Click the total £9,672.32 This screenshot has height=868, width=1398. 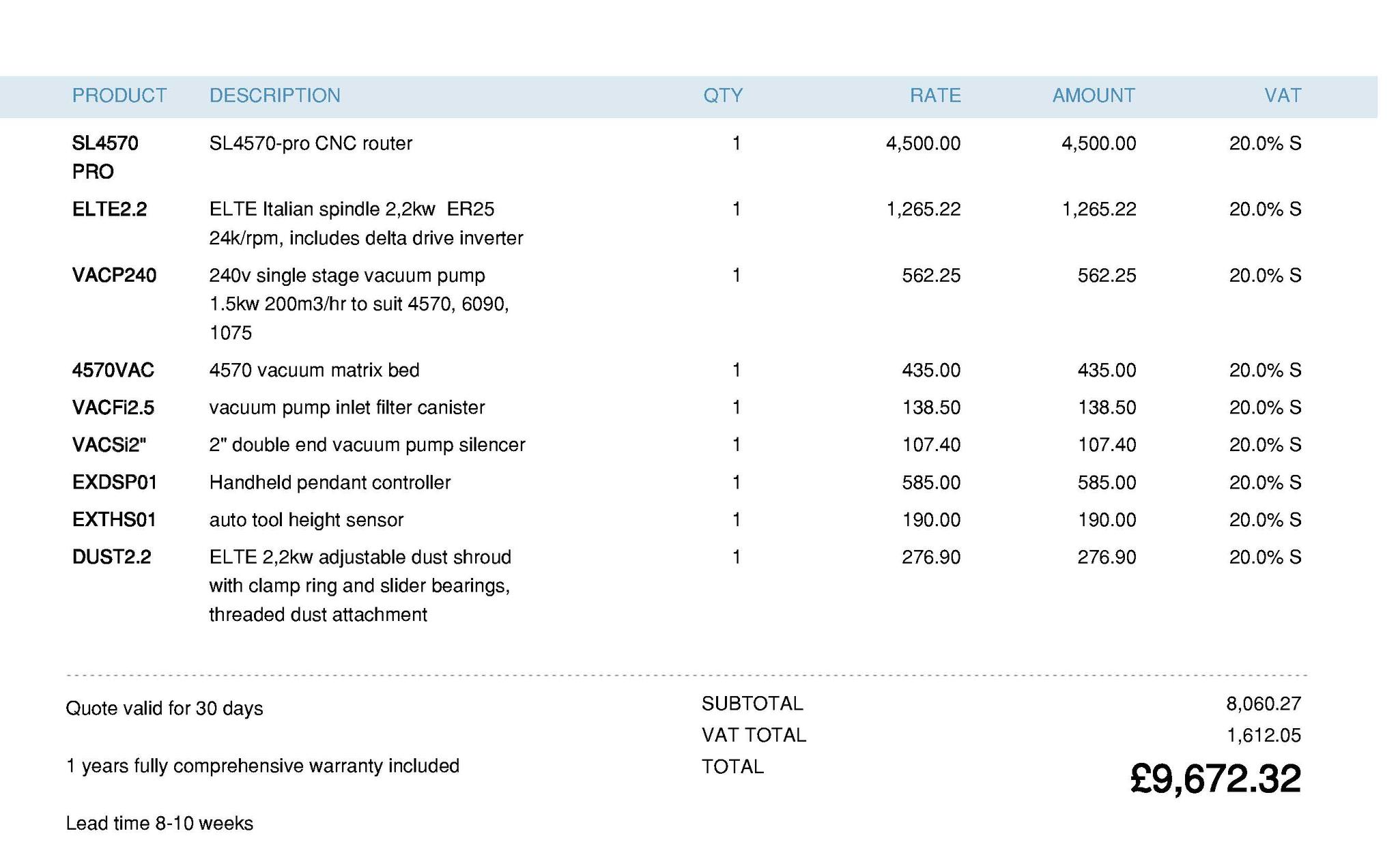pyautogui.click(x=1215, y=779)
